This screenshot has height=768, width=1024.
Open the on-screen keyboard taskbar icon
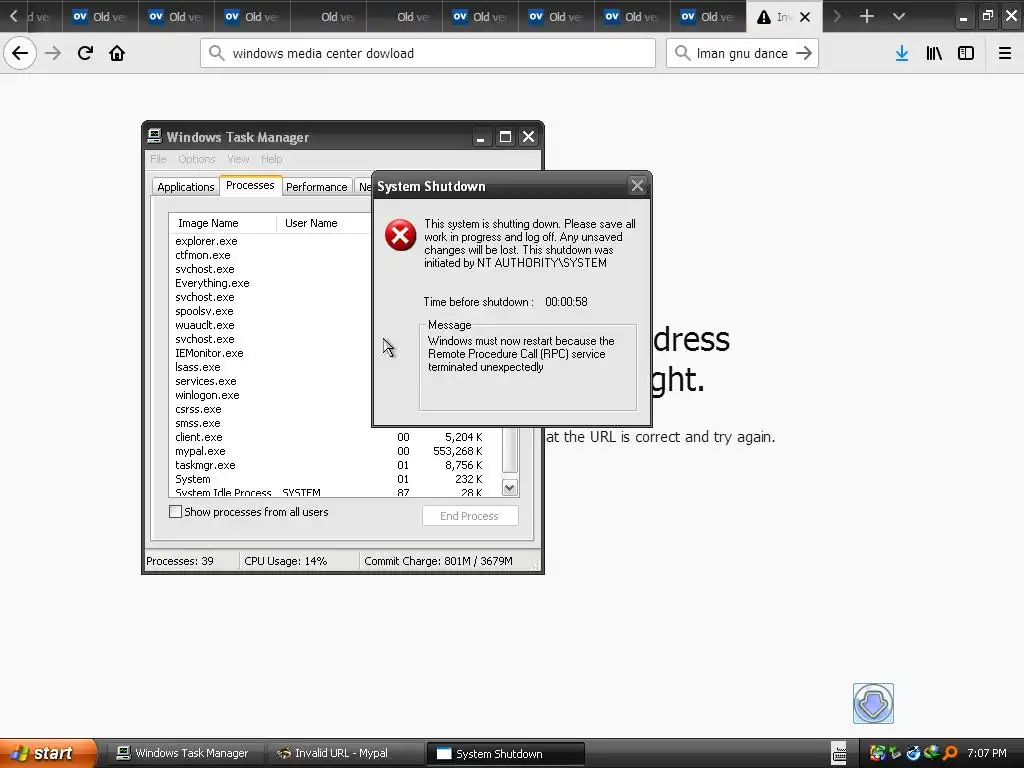coord(839,753)
